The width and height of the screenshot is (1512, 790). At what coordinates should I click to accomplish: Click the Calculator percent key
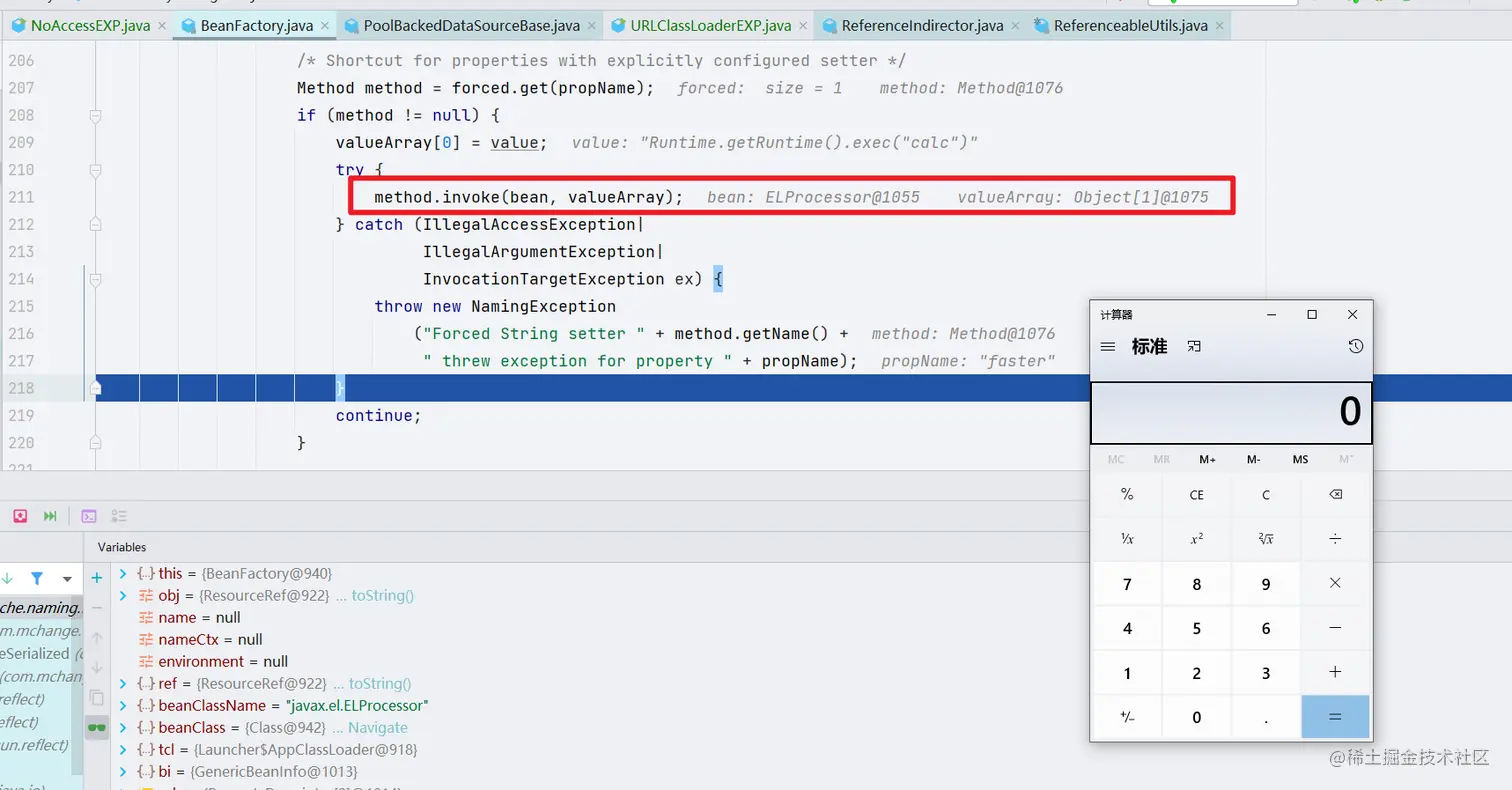(x=1127, y=495)
